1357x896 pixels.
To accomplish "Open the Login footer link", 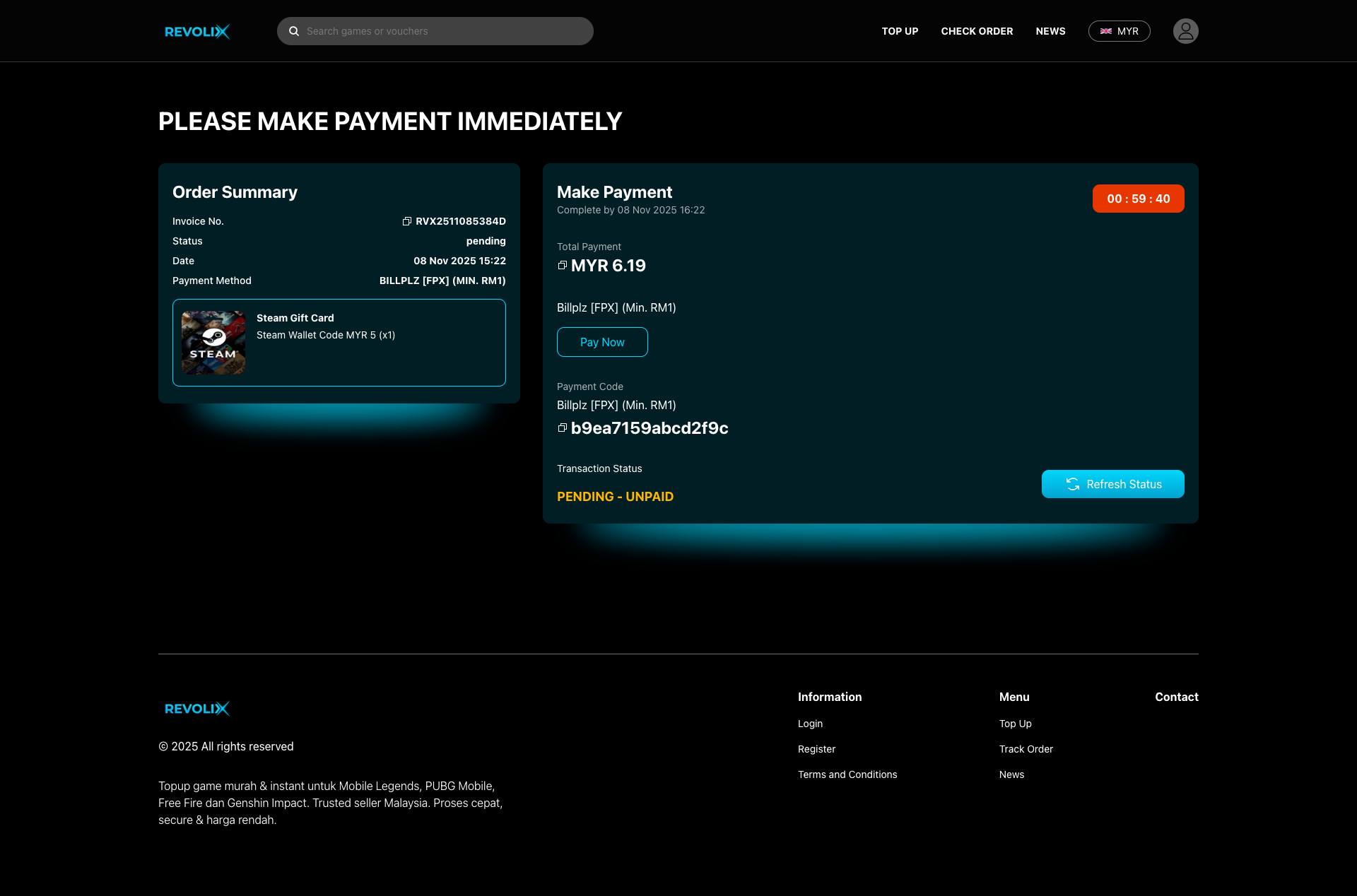I will [x=810, y=724].
